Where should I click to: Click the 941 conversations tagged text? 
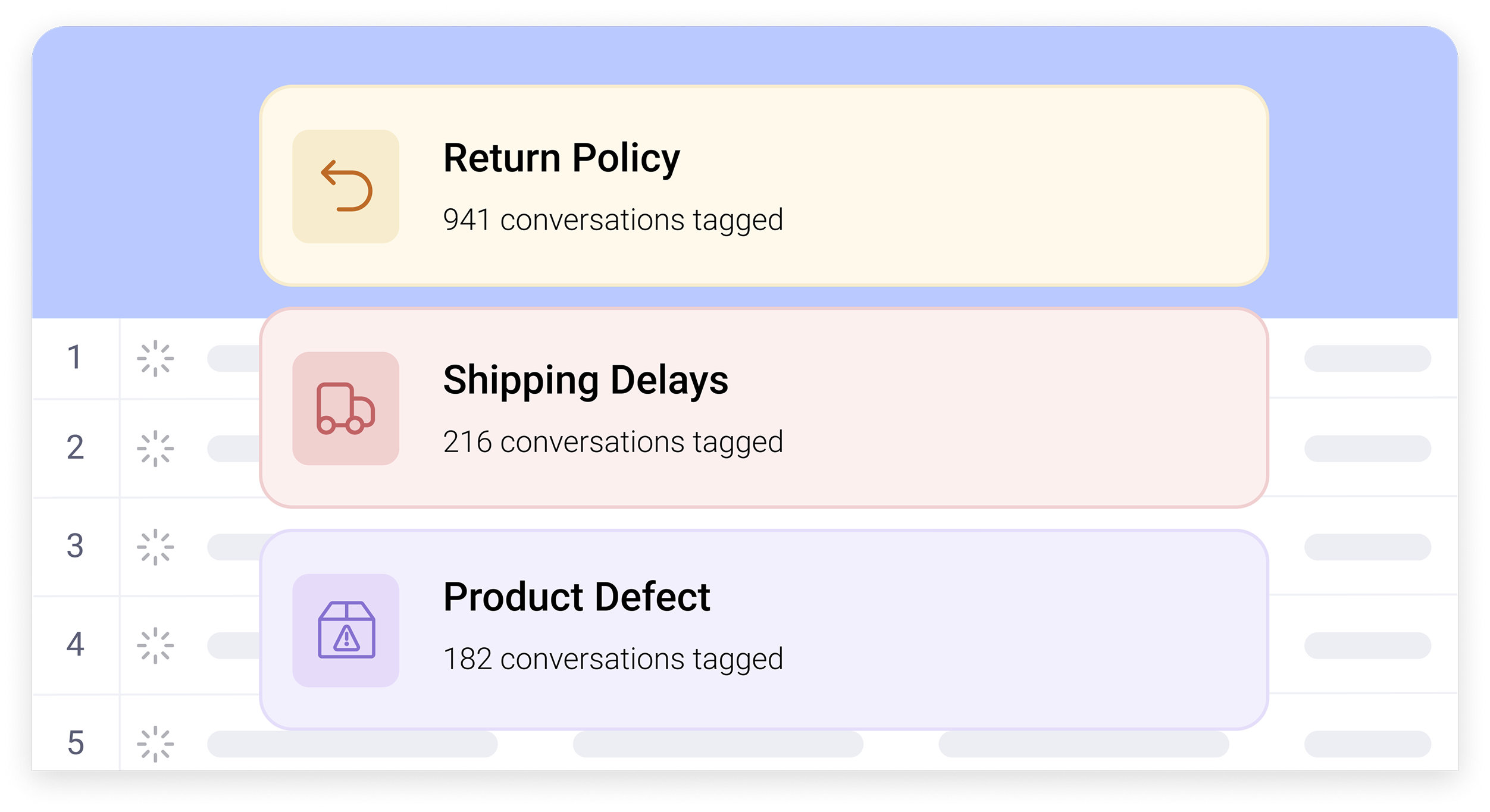coord(613,220)
